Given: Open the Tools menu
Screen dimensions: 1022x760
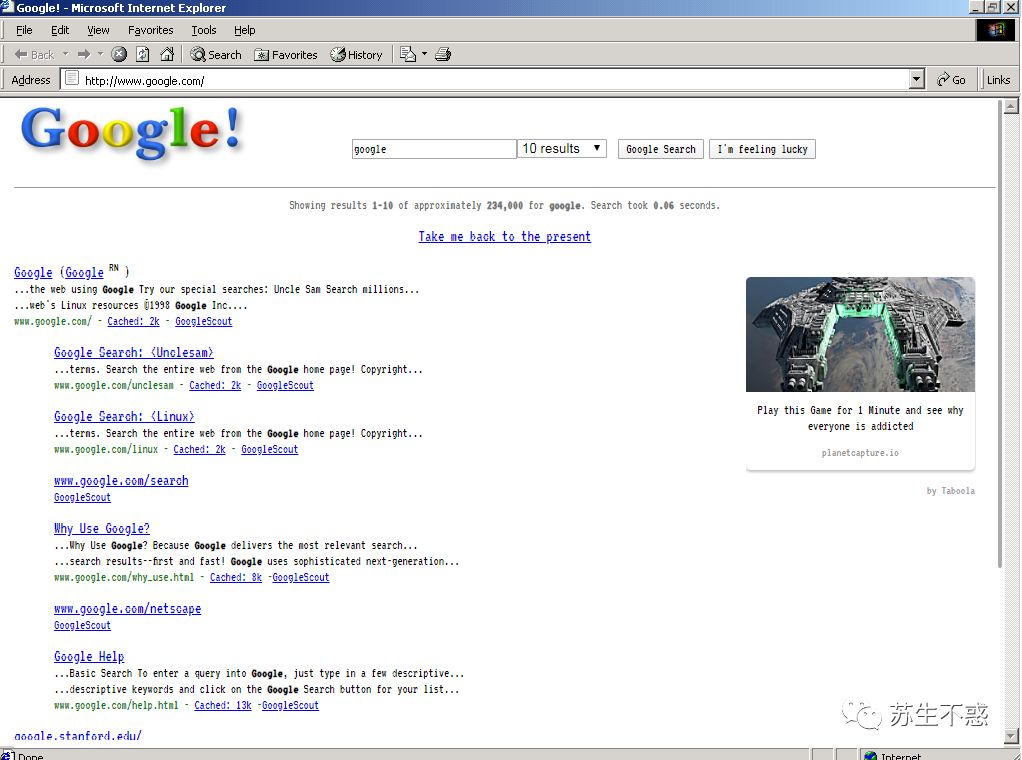Looking at the screenshot, I should (x=203, y=30).
